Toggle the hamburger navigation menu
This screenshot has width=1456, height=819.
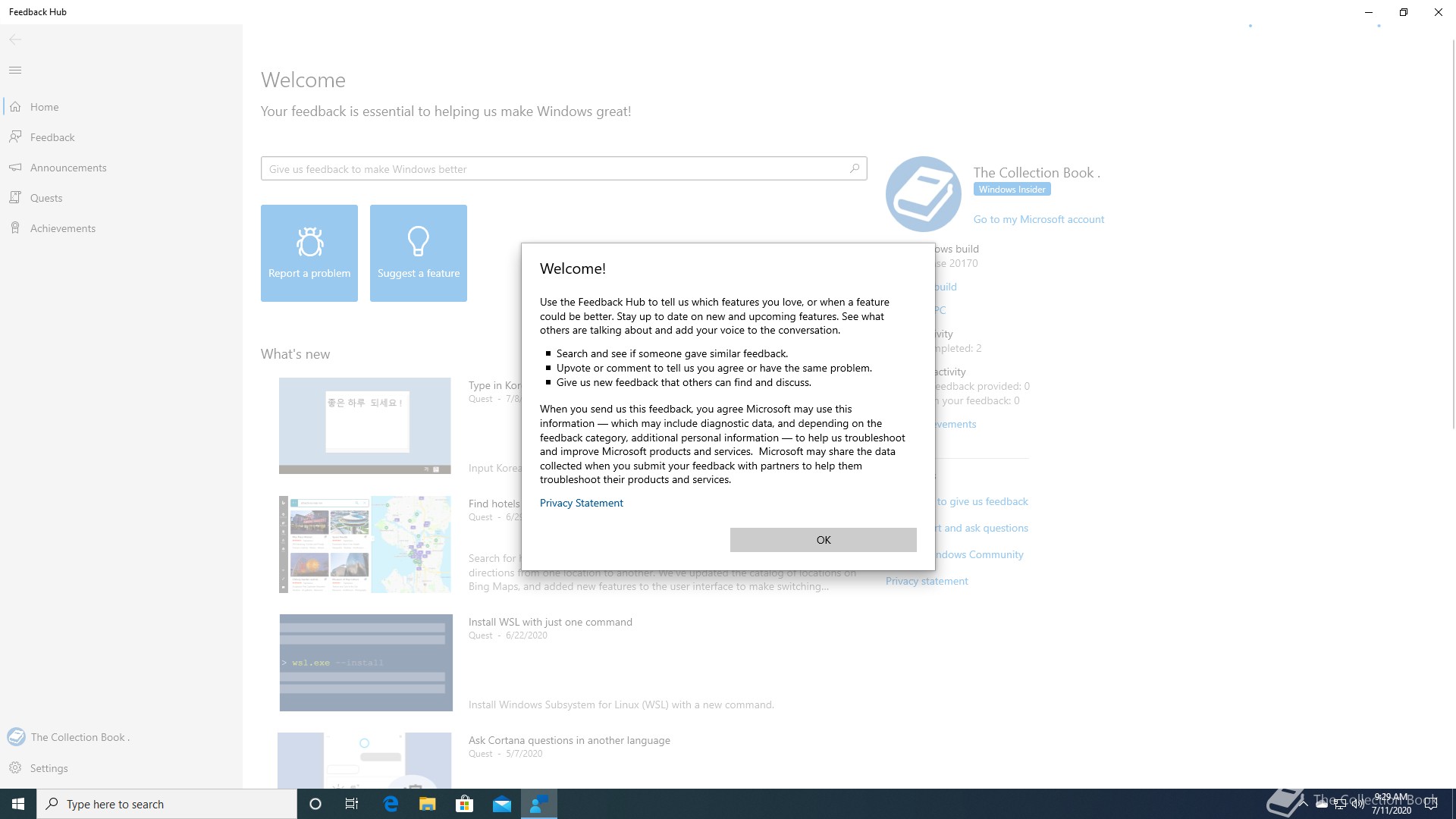15,71
